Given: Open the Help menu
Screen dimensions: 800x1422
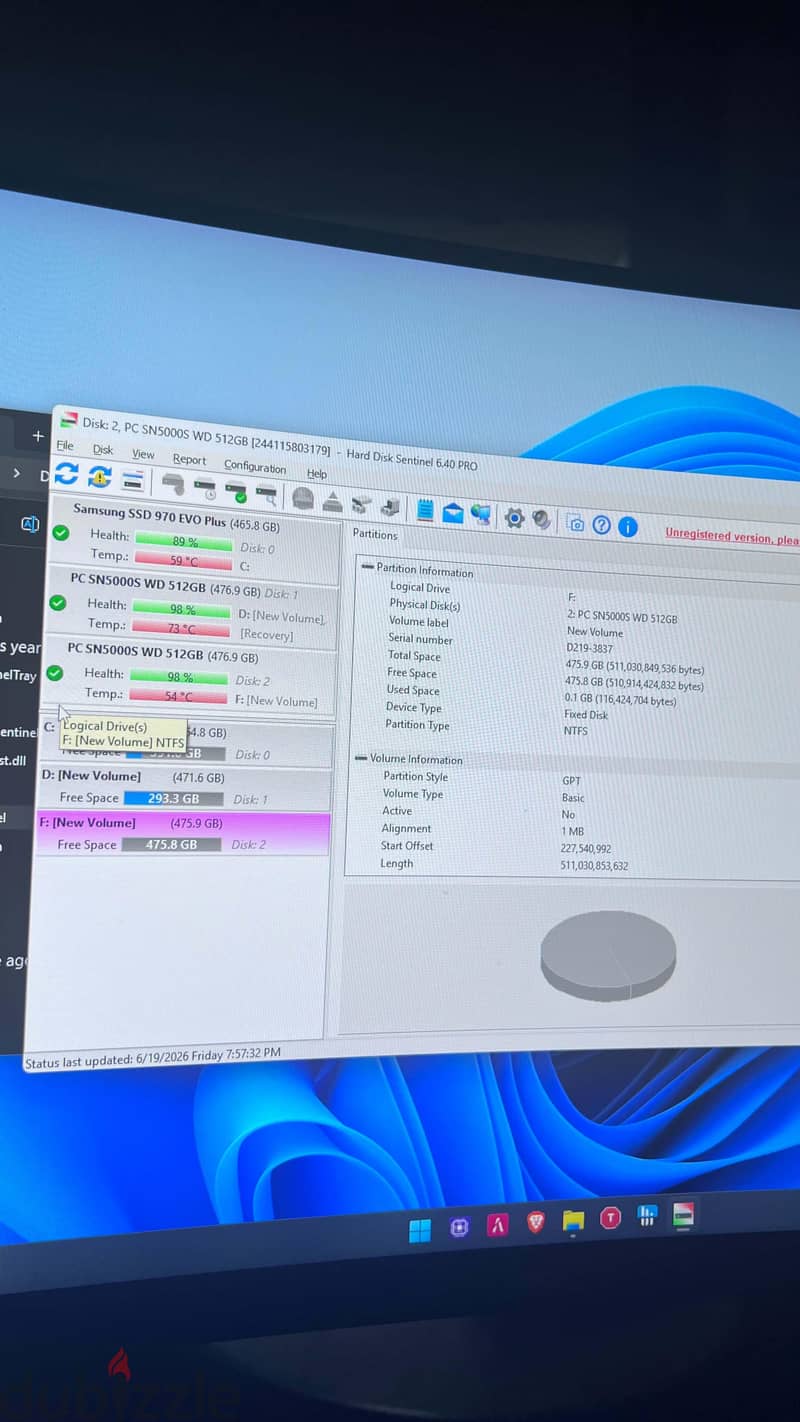Looking at the screenshot, I should coord(317,473).
